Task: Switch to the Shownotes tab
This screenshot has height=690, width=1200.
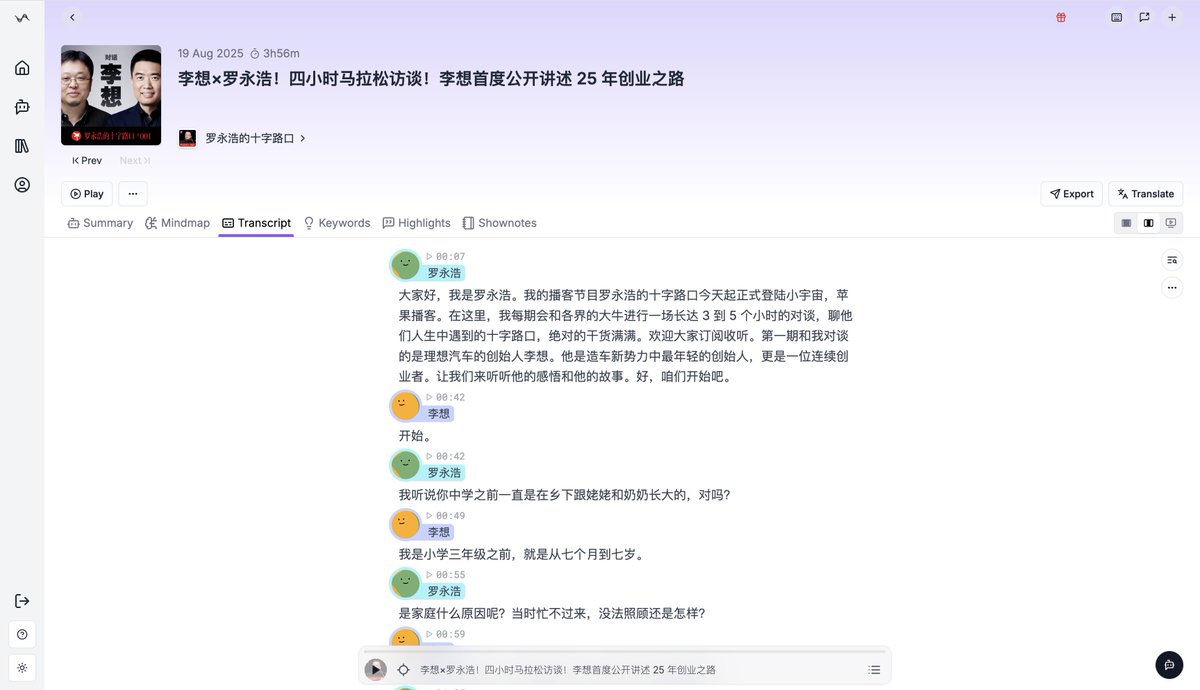Action: coord(500,223)
